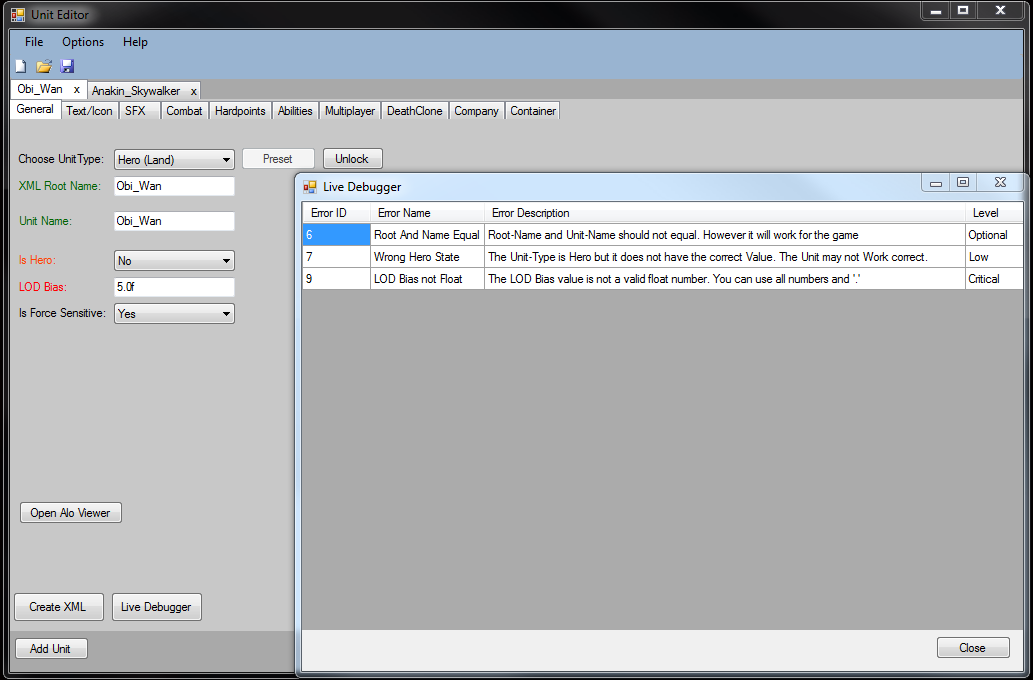Viewport: 1033px width, 680px height.
Task: Open the Options menu
Action: pos(83,42)
